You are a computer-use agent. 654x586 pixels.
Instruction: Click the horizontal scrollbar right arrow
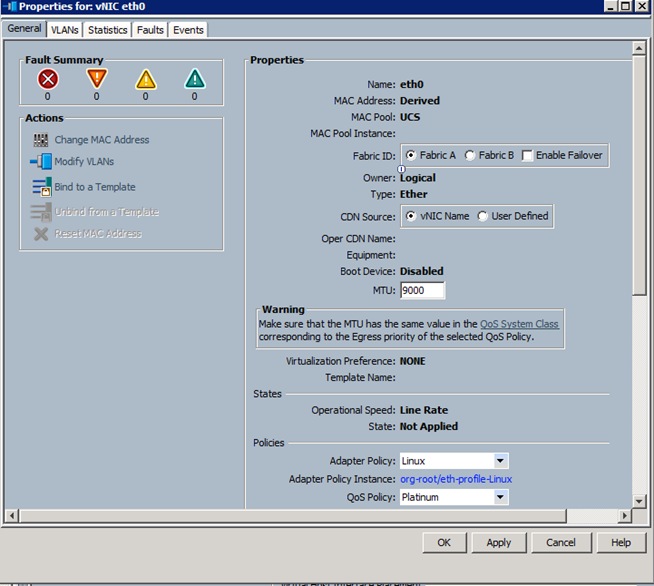[624, 516]
